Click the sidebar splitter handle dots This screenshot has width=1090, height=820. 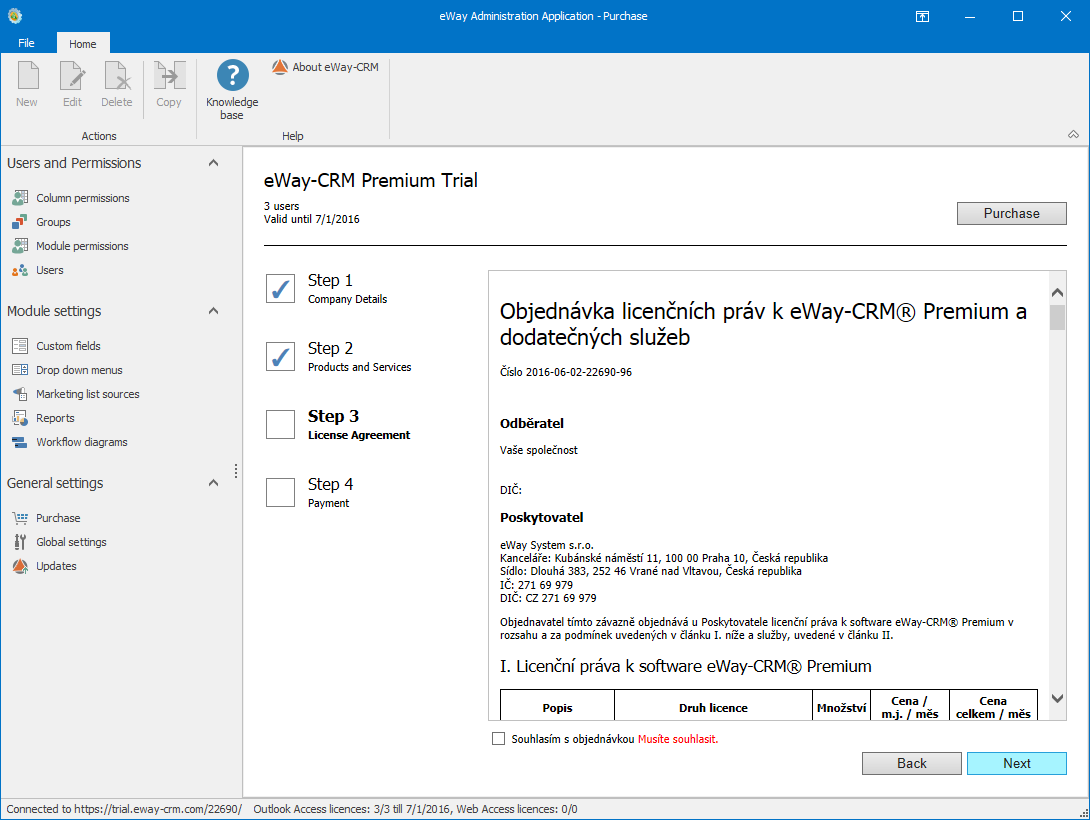236,471
